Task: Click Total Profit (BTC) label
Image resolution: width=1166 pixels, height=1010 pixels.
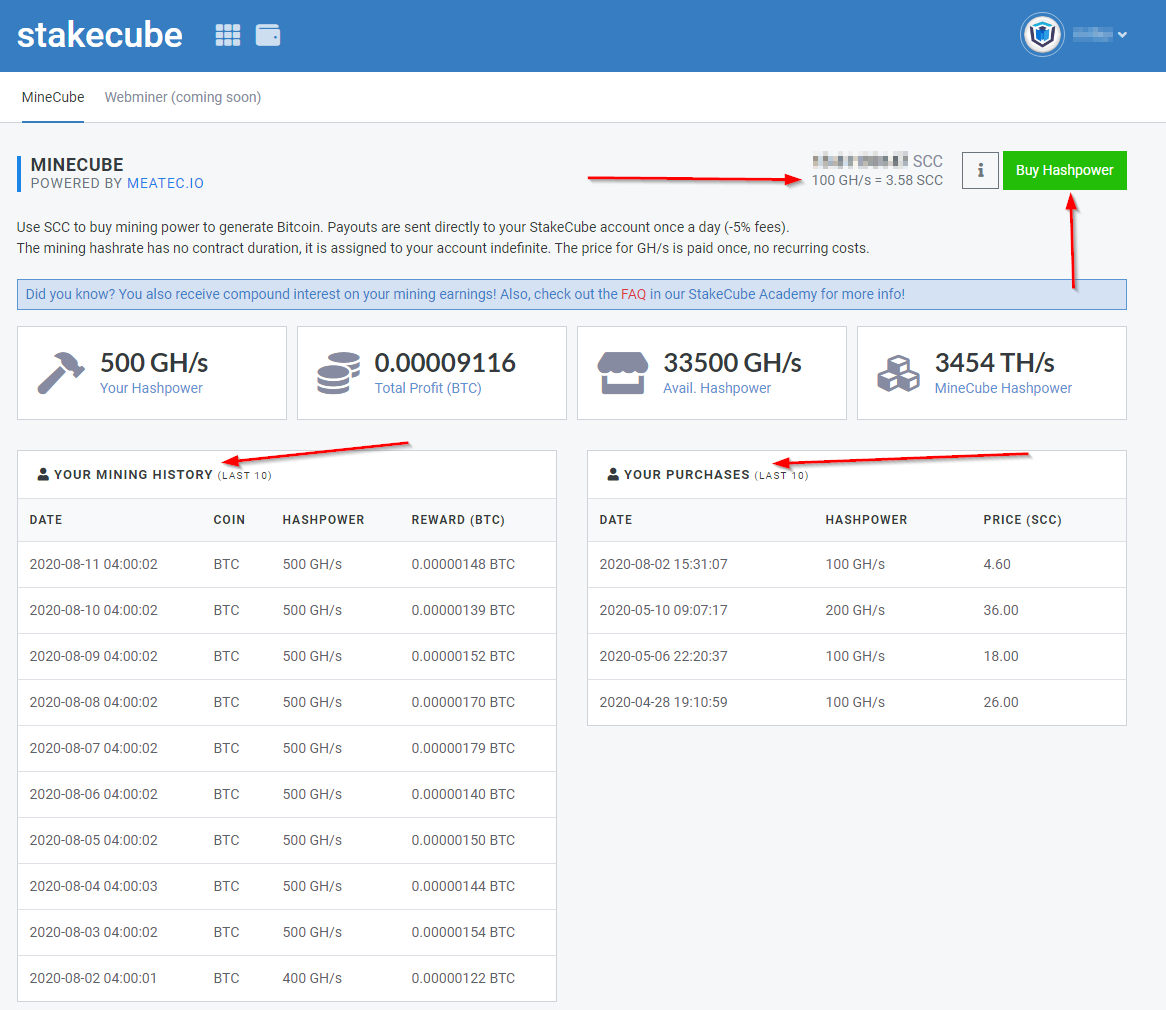Action: click(x=428, y=388)
